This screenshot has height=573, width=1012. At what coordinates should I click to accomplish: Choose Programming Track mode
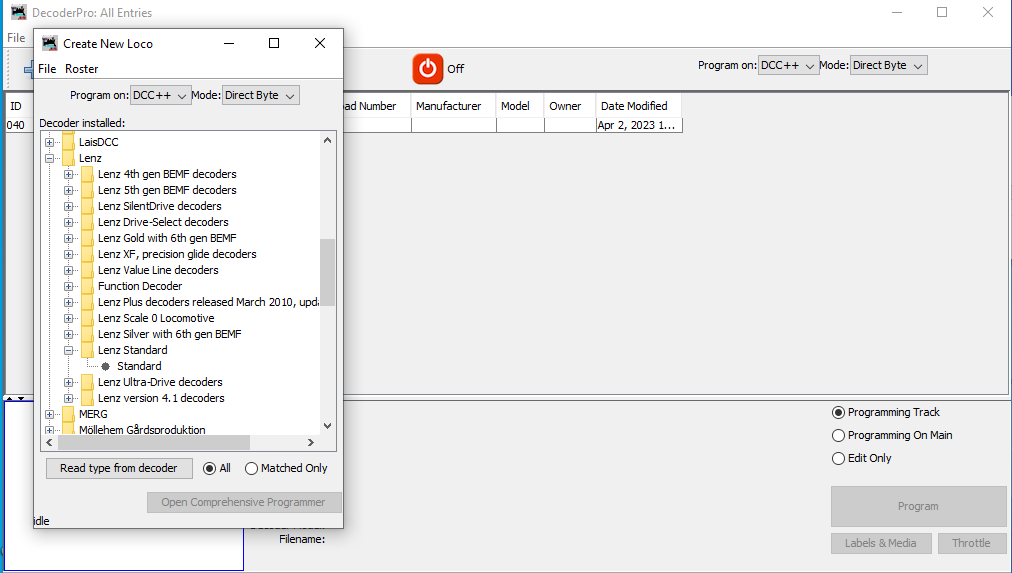point(838,412)
